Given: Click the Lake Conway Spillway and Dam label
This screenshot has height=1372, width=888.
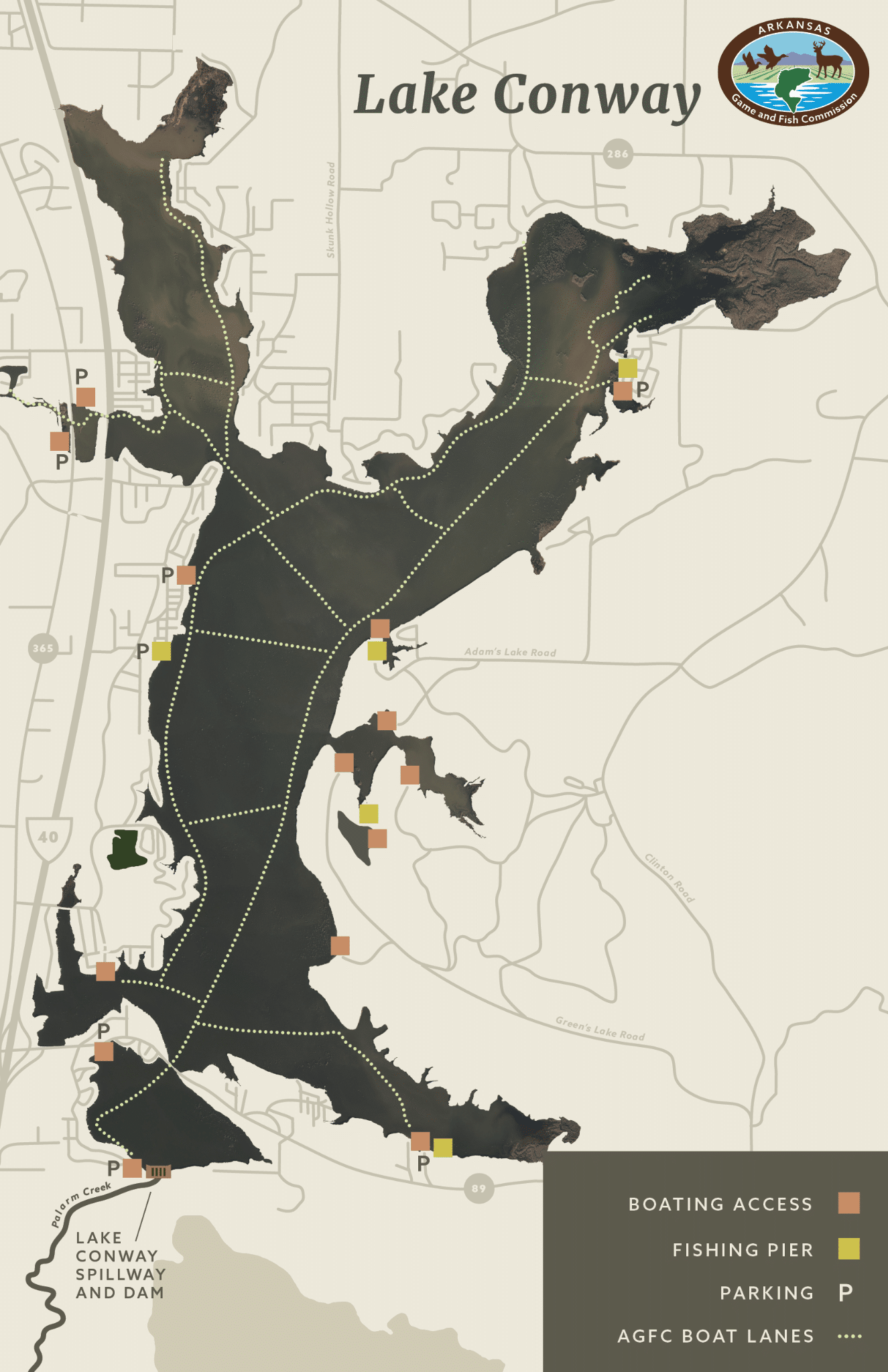Looking at the screenshot, I should pos(120,1265).
